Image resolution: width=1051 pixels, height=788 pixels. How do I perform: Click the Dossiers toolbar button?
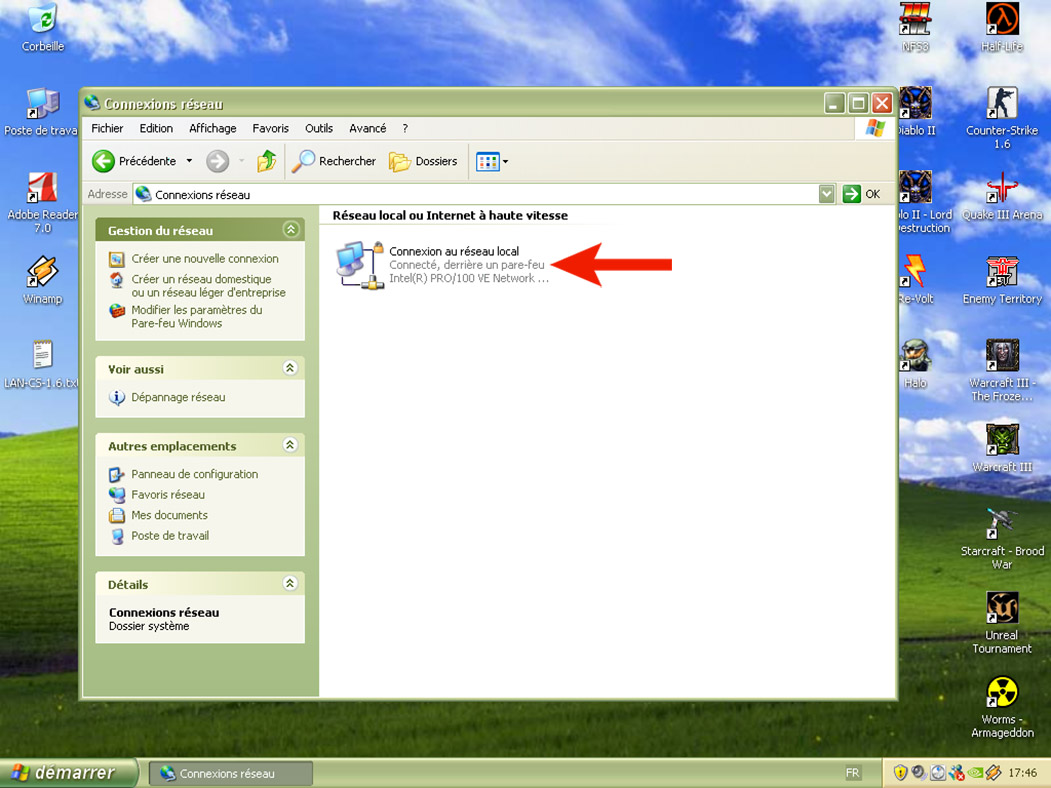point(423,161)
